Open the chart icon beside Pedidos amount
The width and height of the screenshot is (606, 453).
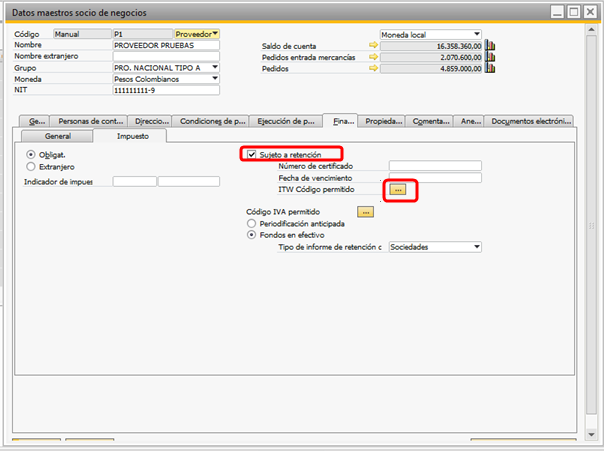pyautogui.click(x=490, y=71)
